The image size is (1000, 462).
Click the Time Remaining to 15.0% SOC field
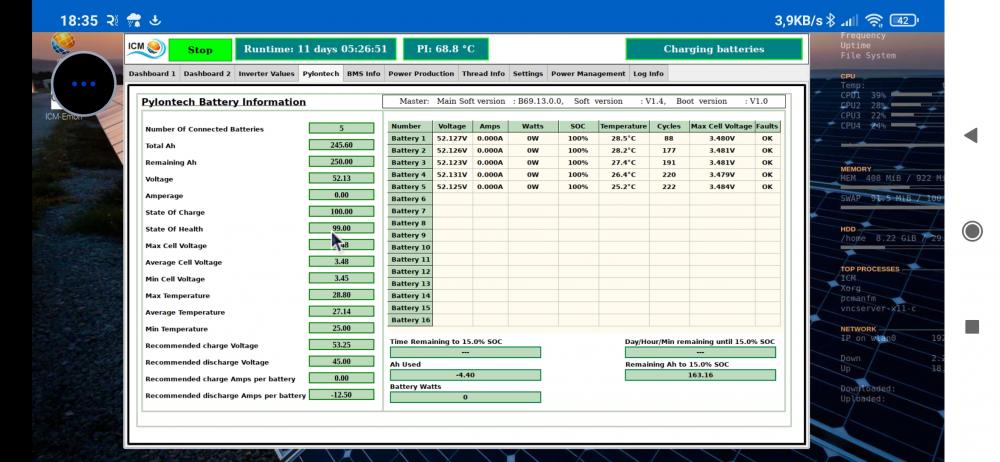click(x=466, y=352)
